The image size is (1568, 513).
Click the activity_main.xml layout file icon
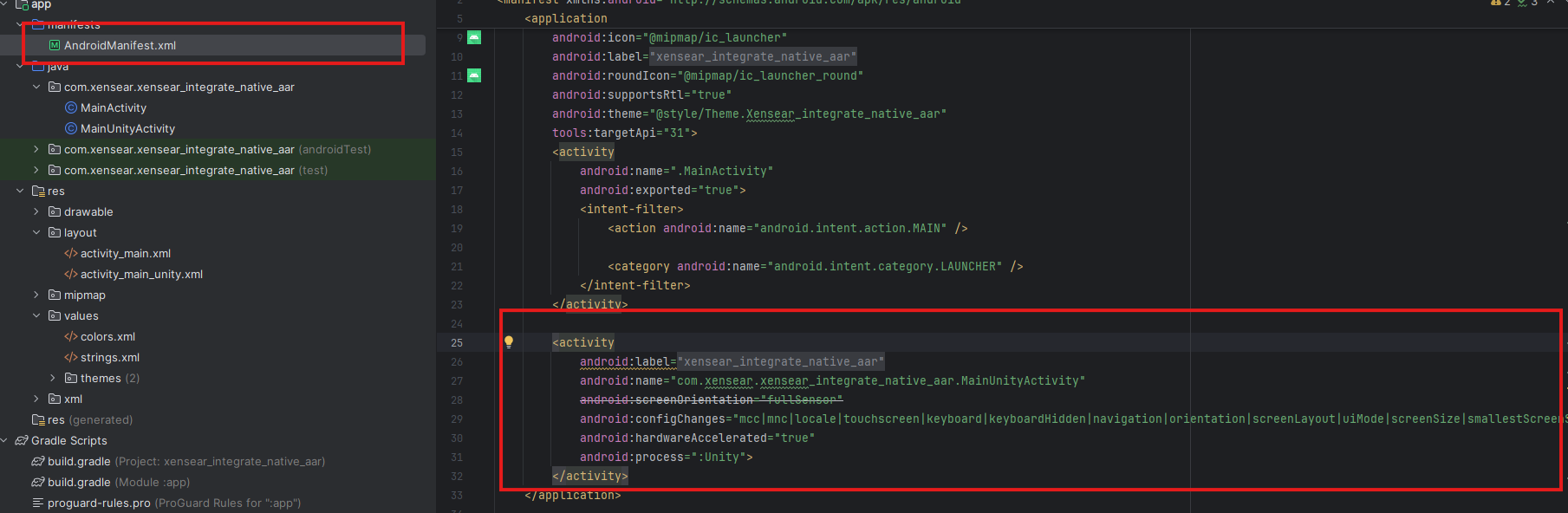click(71, 253)
